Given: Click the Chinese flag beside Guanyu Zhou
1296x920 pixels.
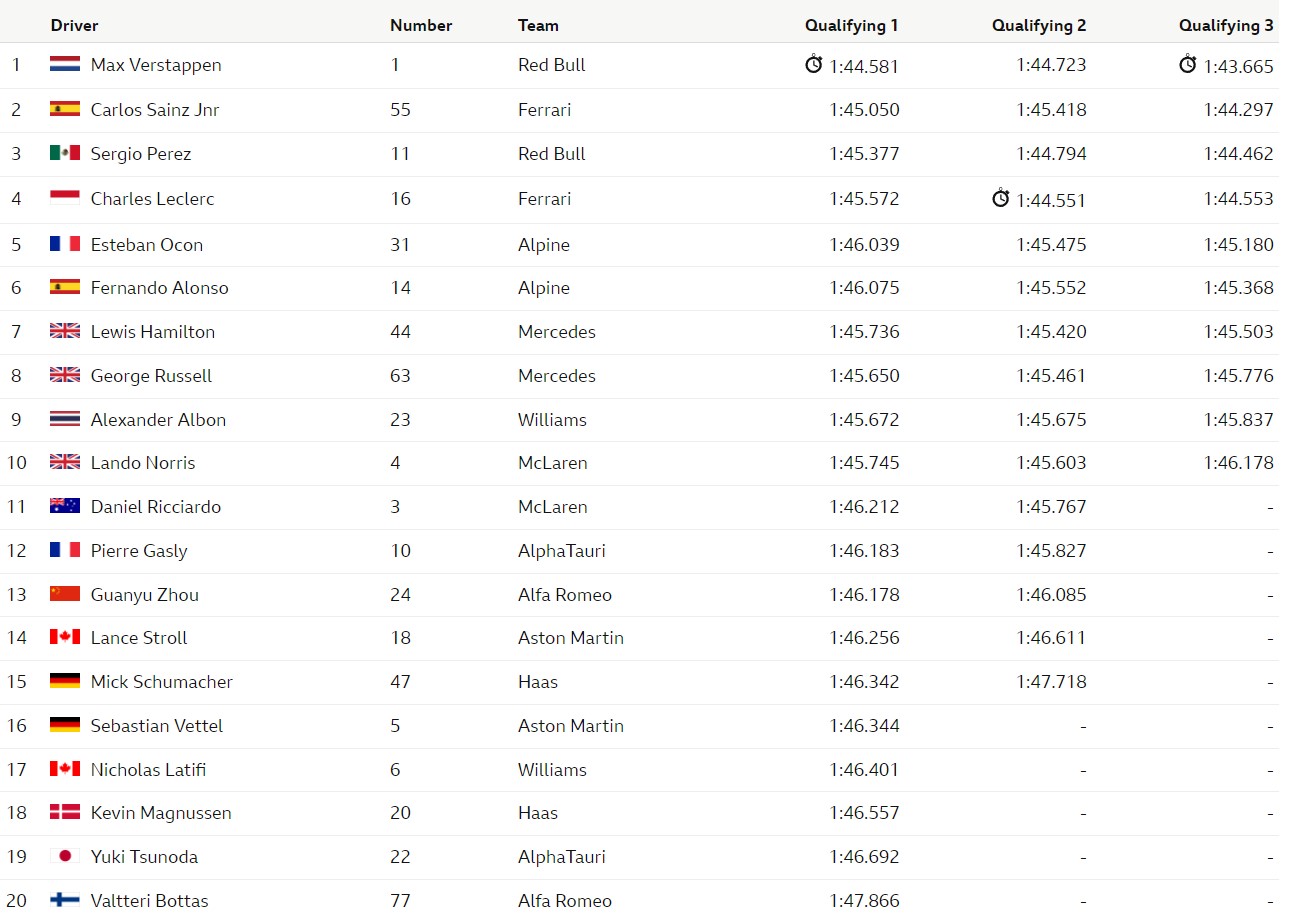Looking at the screenshot, I should tap(65, 594).
